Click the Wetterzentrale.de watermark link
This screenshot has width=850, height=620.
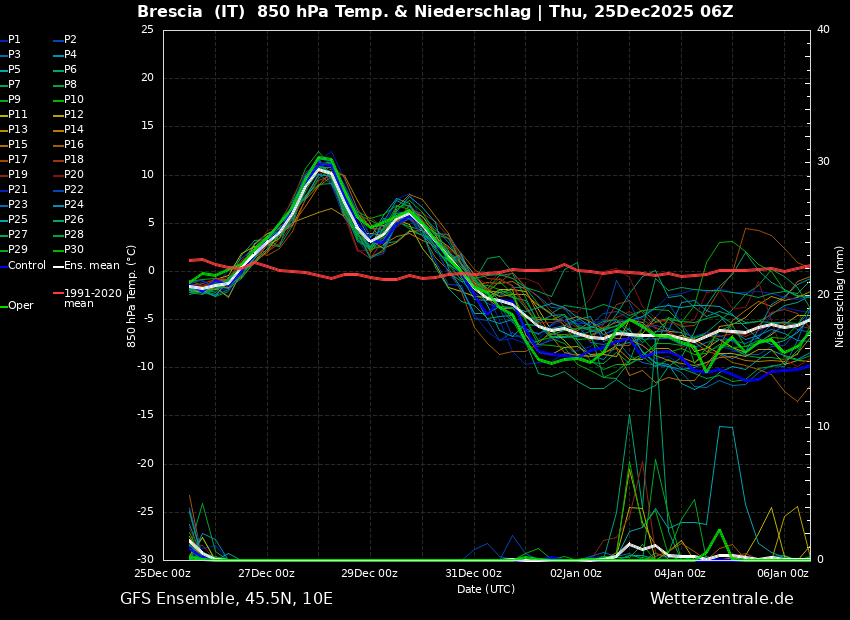721,599
